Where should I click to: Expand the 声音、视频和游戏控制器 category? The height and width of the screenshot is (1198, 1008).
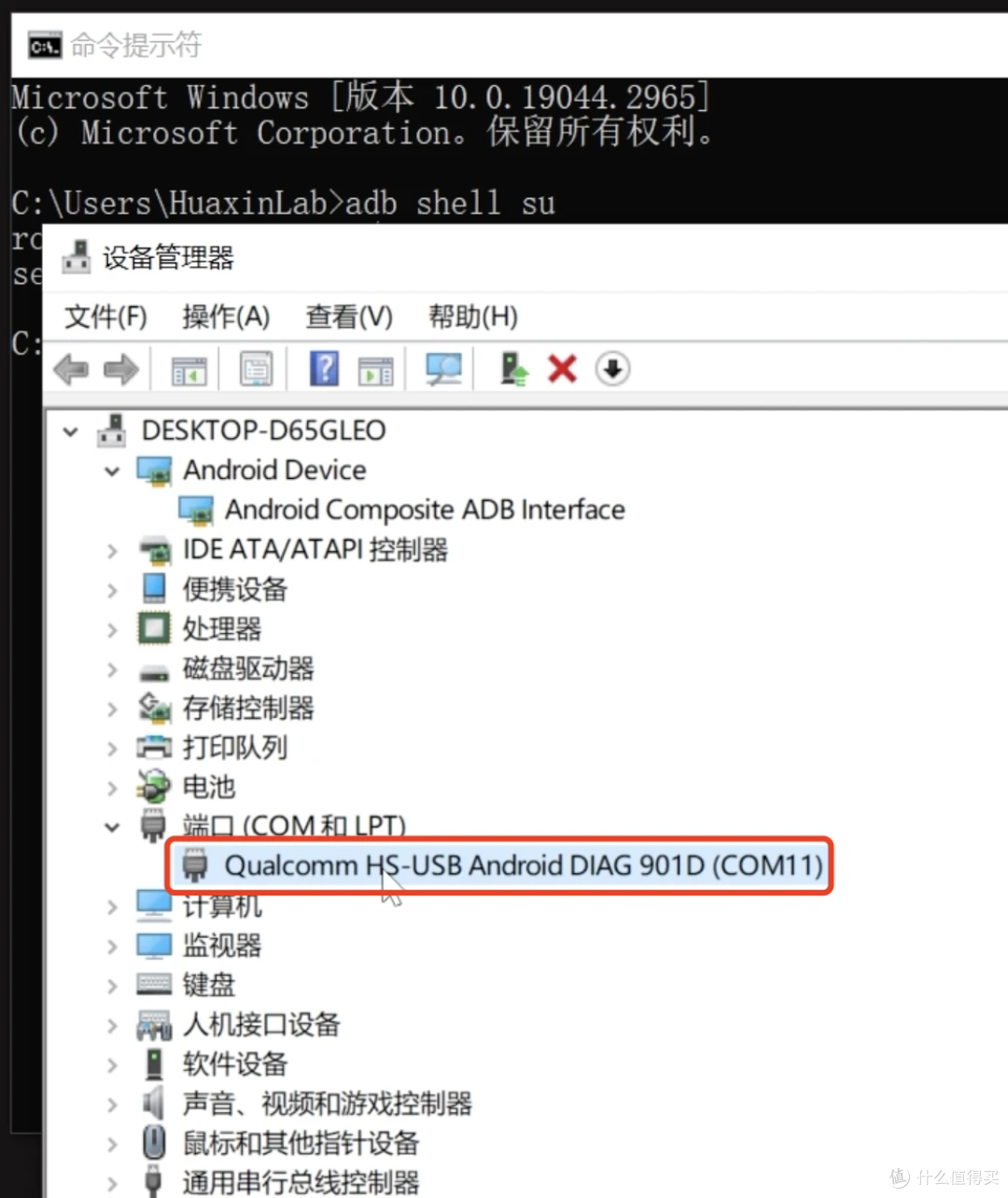point(112,1105)
